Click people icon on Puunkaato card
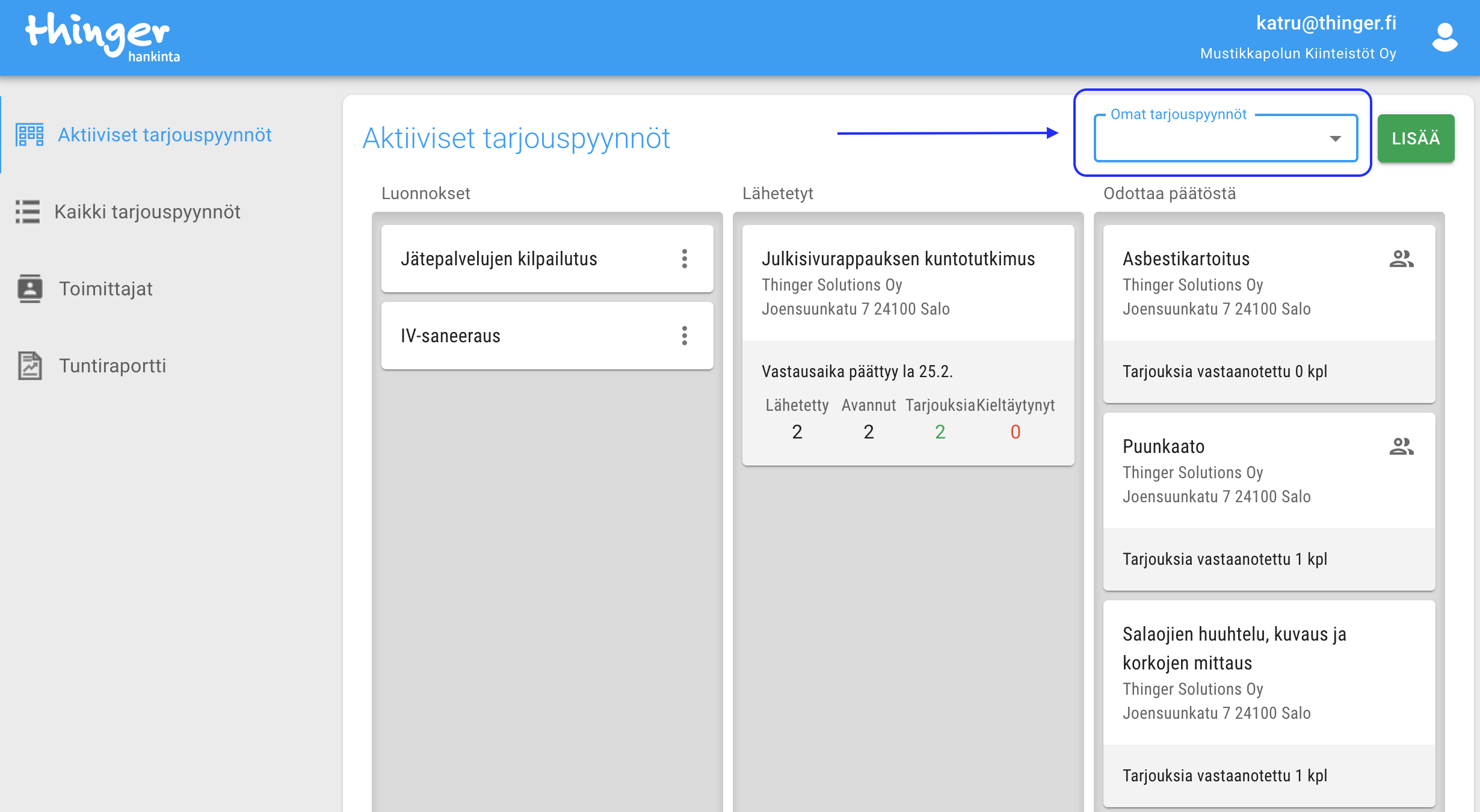 pos(1401,446)
